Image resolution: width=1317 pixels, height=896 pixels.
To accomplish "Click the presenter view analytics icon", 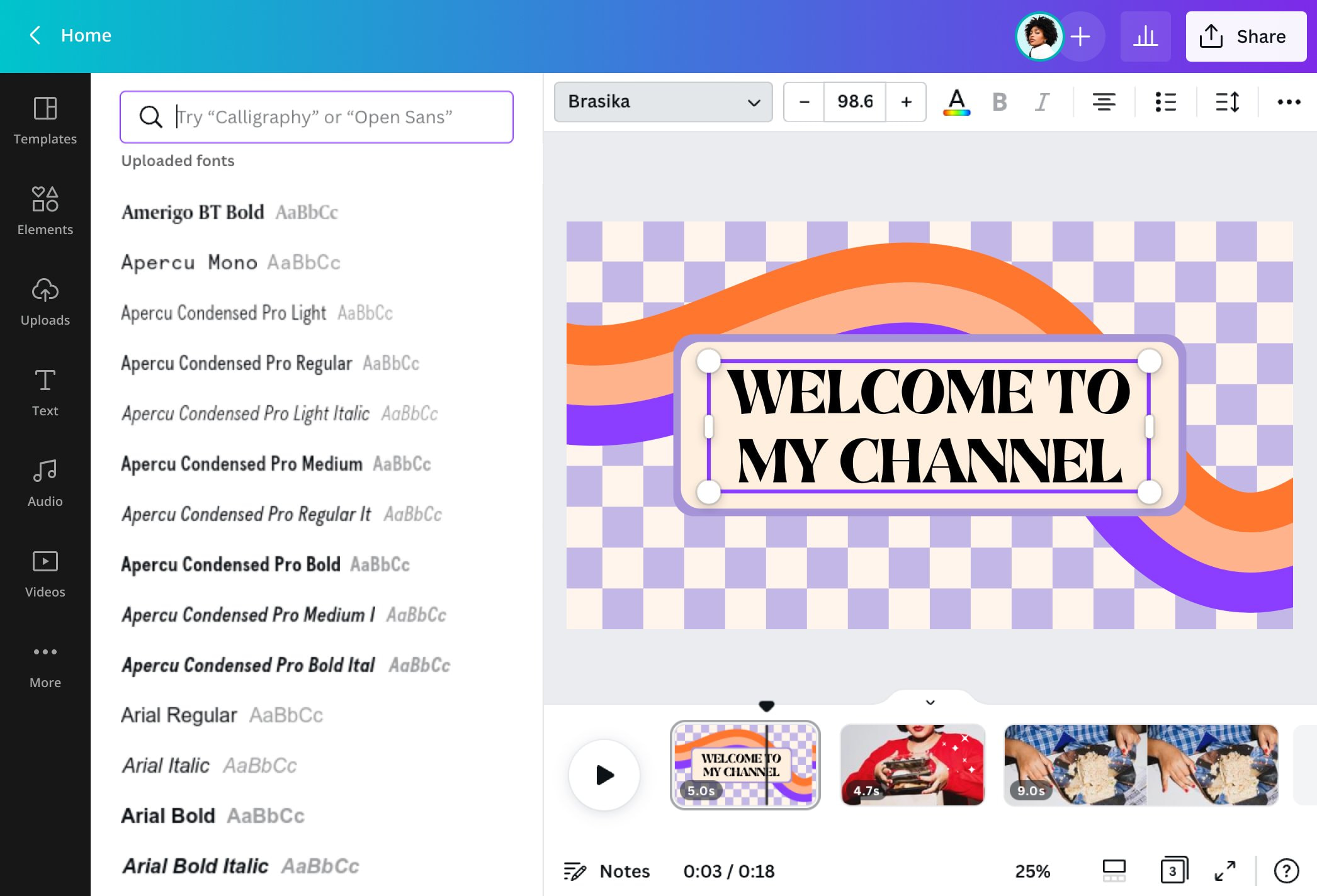I will tap(1146, 36).
